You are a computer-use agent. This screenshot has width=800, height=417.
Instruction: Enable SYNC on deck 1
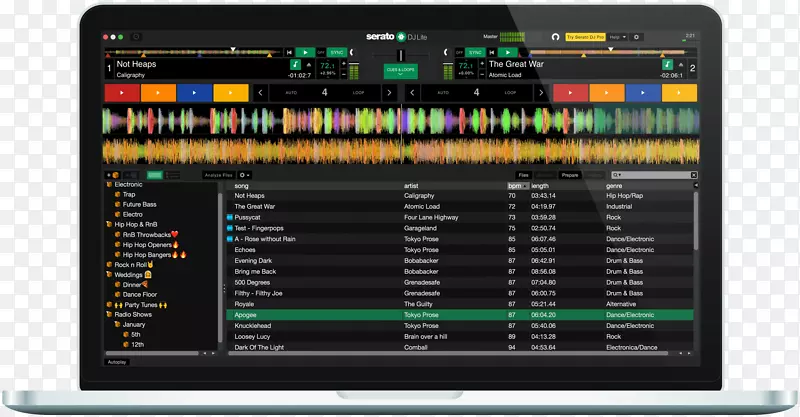[337, 52]
